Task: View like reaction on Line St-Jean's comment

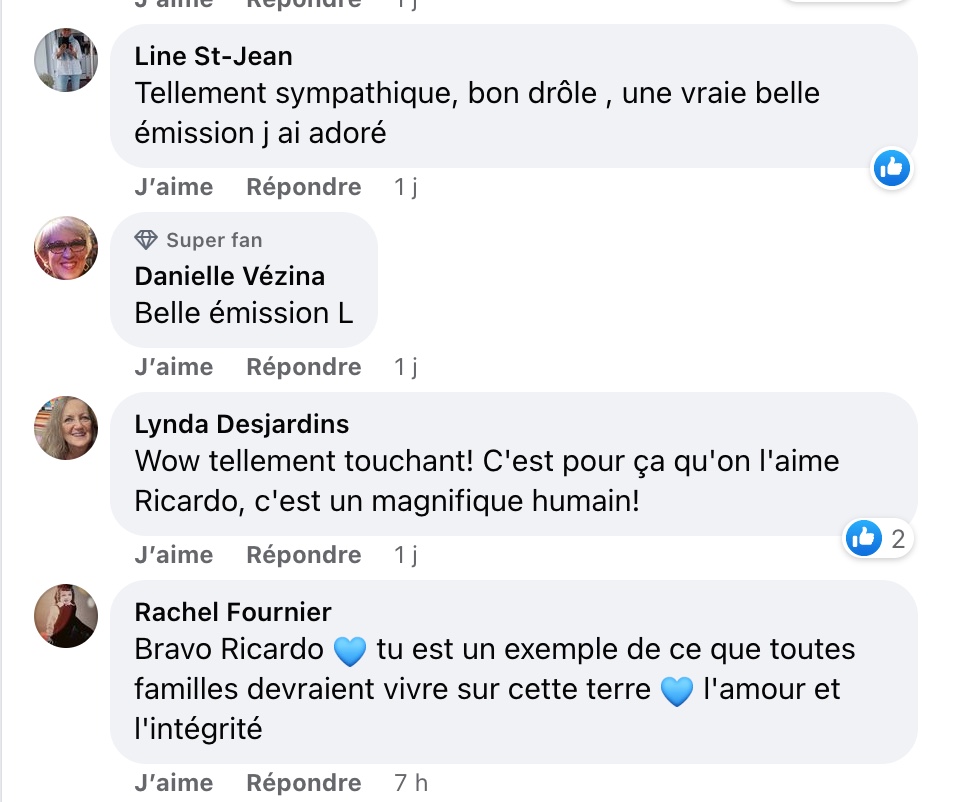Action: pos(891,168)
